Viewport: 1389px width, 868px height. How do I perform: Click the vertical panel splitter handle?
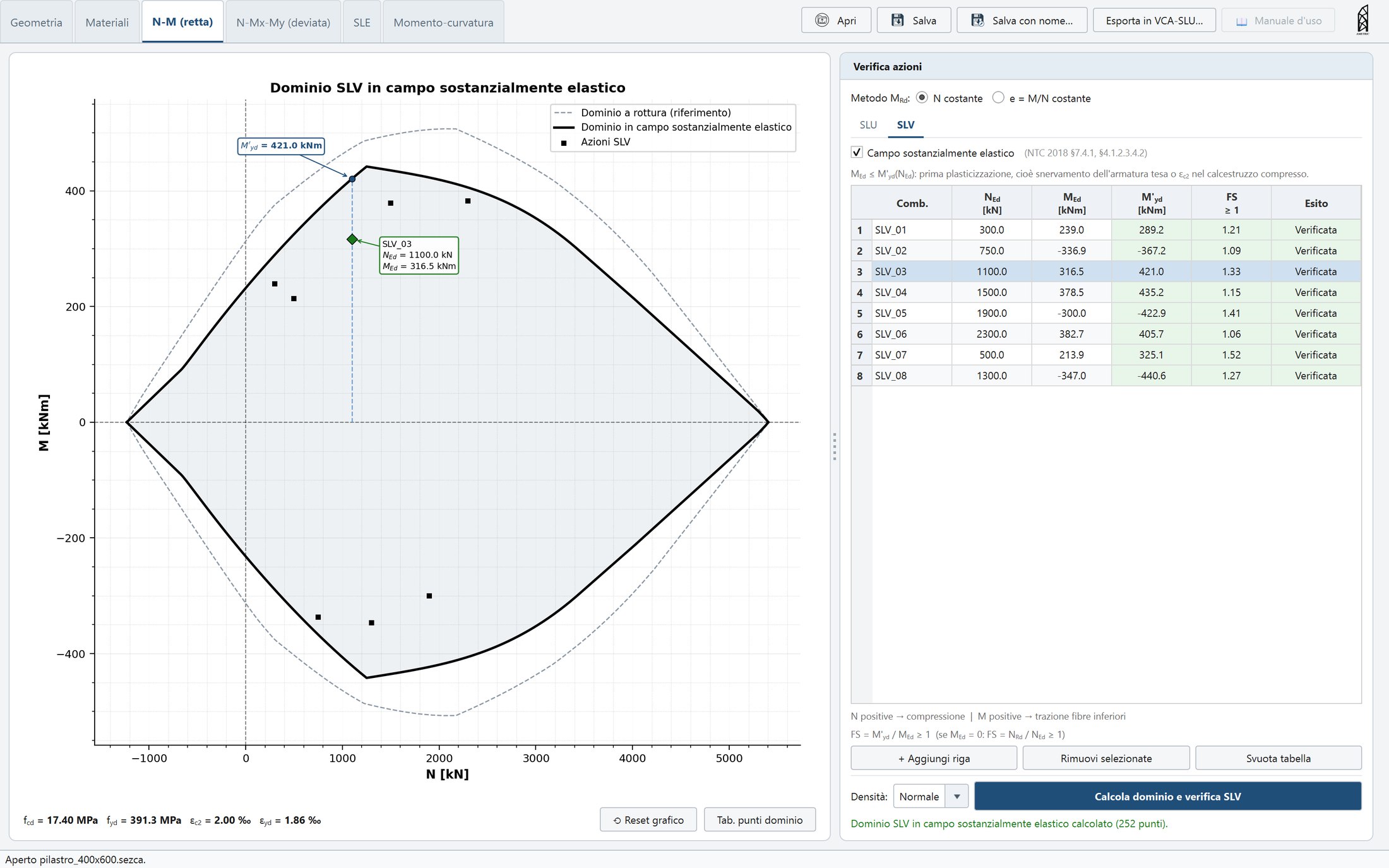[835, 446]
